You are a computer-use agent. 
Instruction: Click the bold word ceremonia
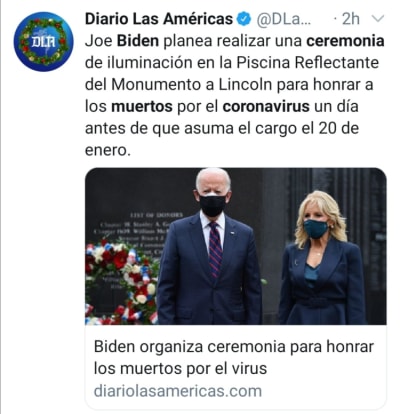tap(345, 41)
